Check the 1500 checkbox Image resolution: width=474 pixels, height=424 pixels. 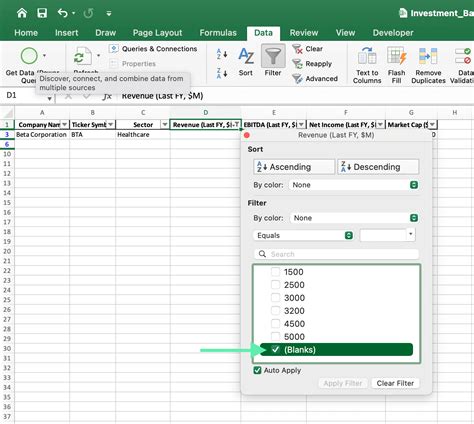point(275,272)
